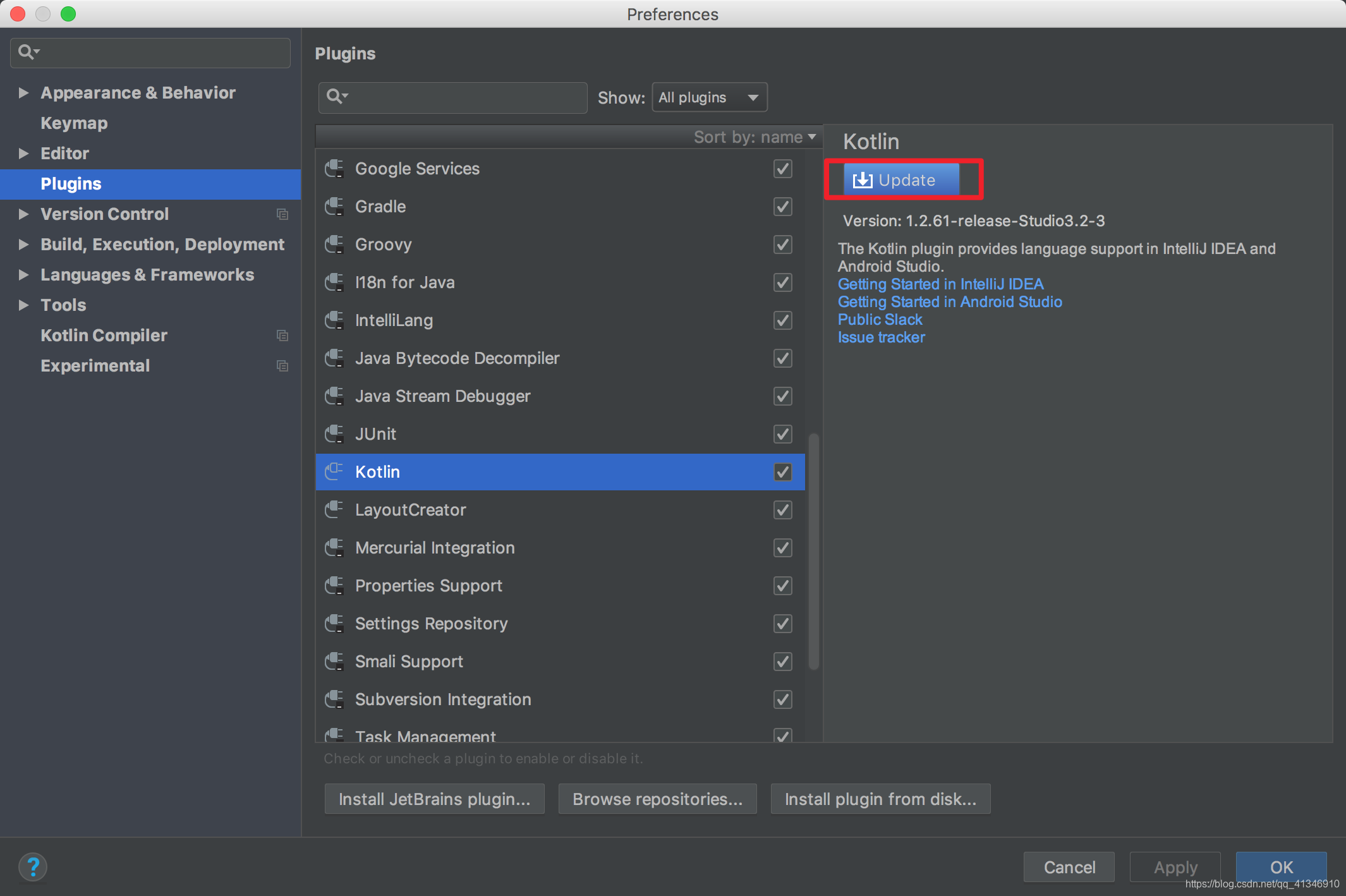Disable the JUnit plugin checkbox

783,434
